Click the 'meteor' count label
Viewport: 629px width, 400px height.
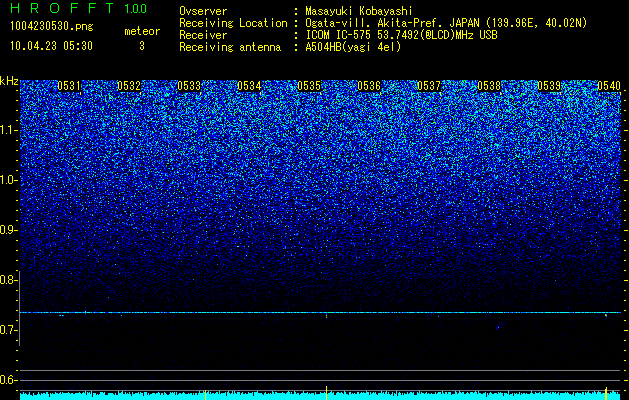[142, 31]
